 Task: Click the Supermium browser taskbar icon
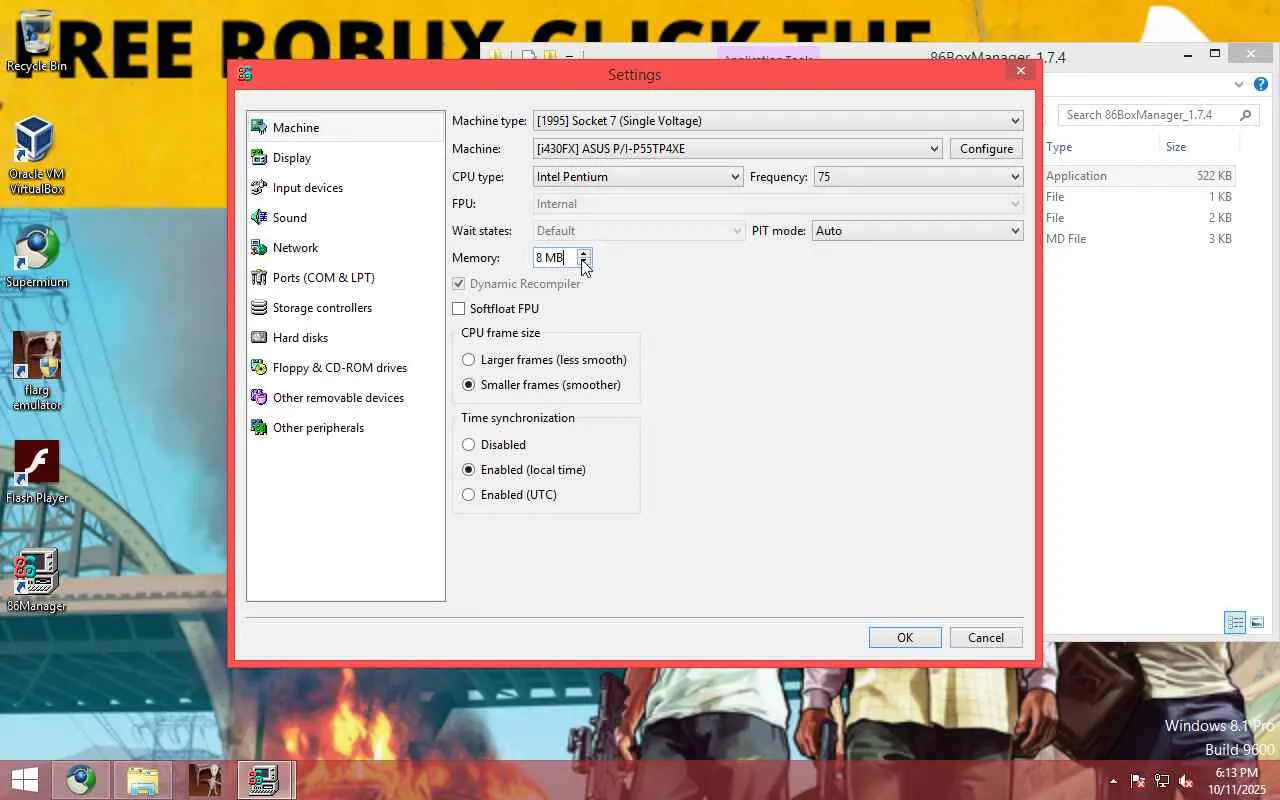(81, 780)
